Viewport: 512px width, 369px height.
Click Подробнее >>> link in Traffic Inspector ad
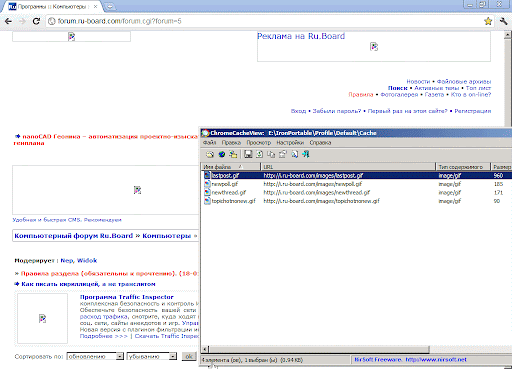104,336
